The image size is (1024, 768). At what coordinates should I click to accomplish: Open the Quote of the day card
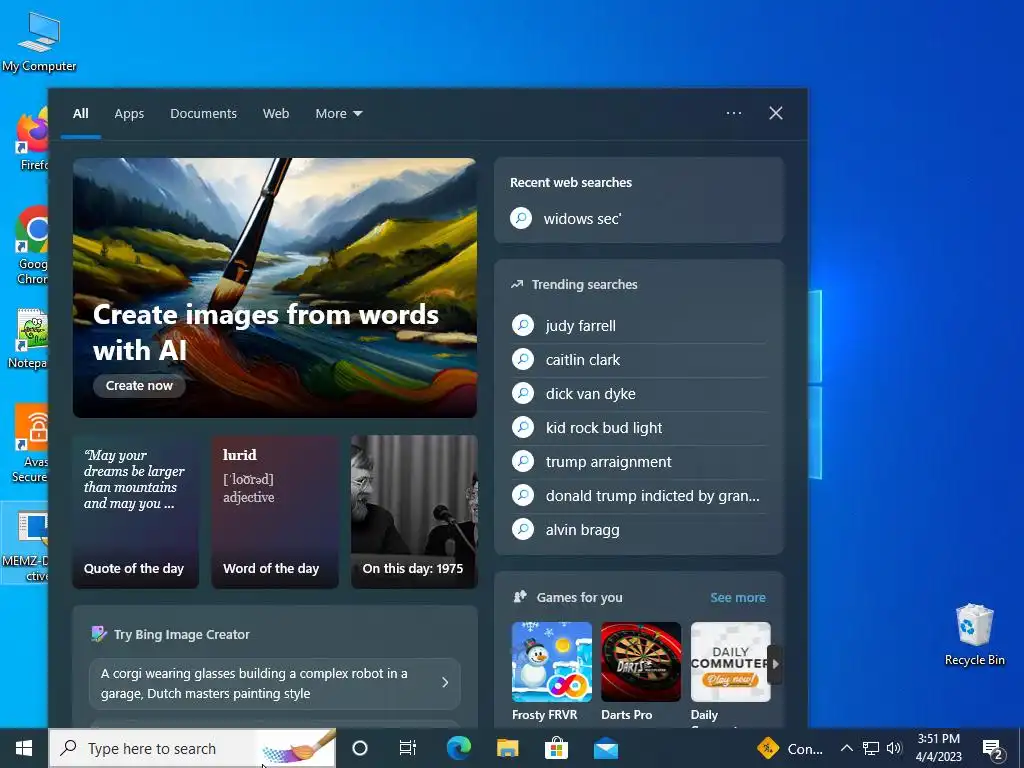click(135, 511)
